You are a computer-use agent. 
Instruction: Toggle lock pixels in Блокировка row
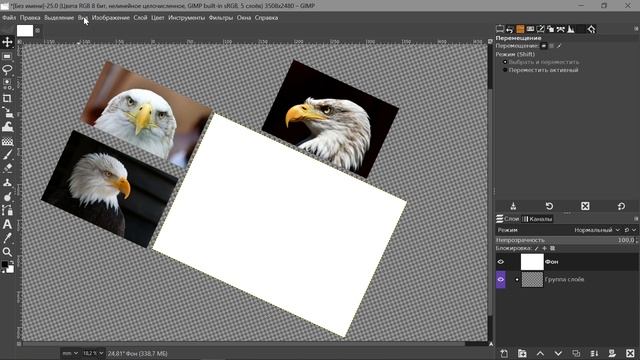pos(536,248)
